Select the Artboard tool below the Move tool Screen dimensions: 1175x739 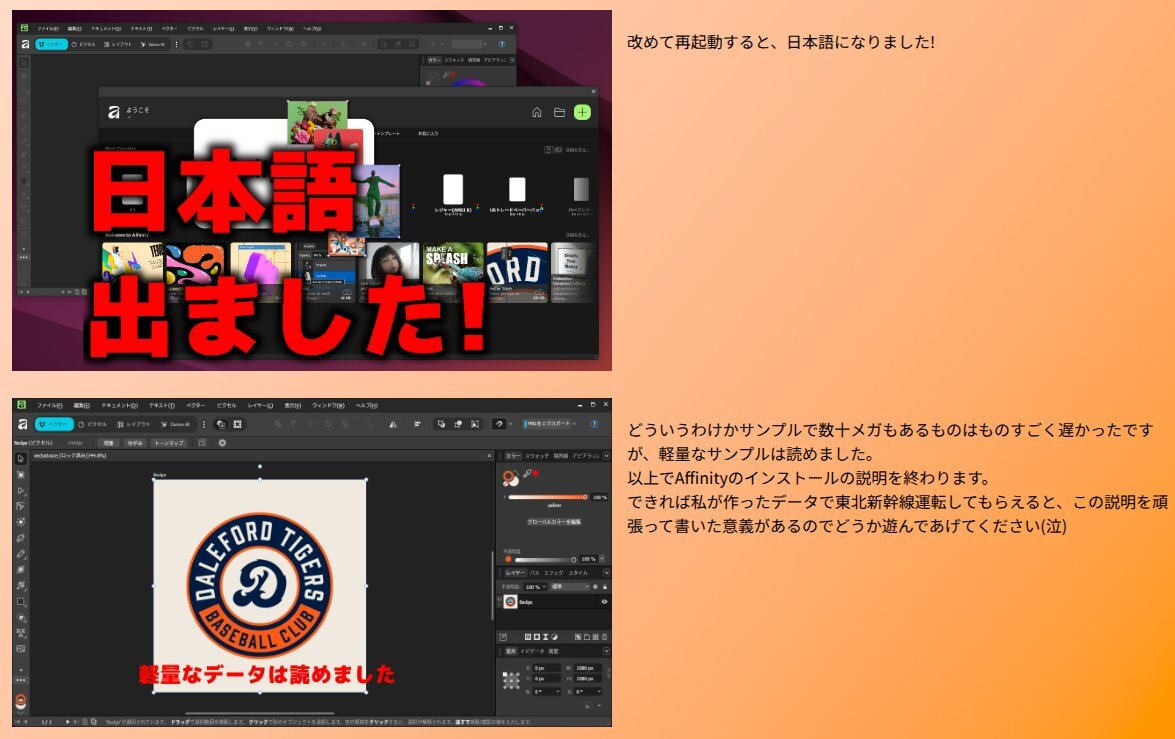(x=21, y=474)
